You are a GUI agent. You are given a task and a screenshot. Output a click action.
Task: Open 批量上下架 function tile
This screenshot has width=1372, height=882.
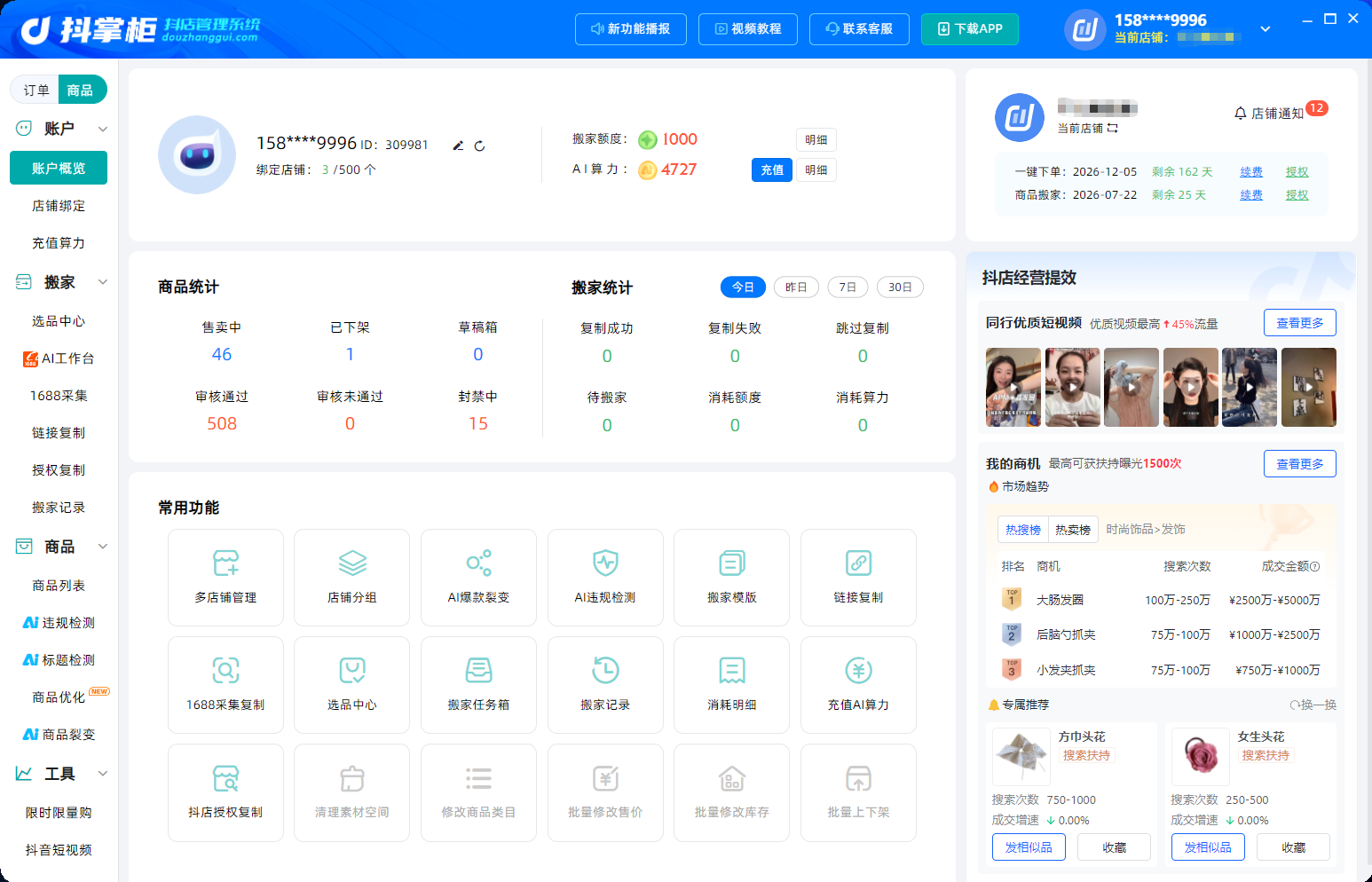858,792
